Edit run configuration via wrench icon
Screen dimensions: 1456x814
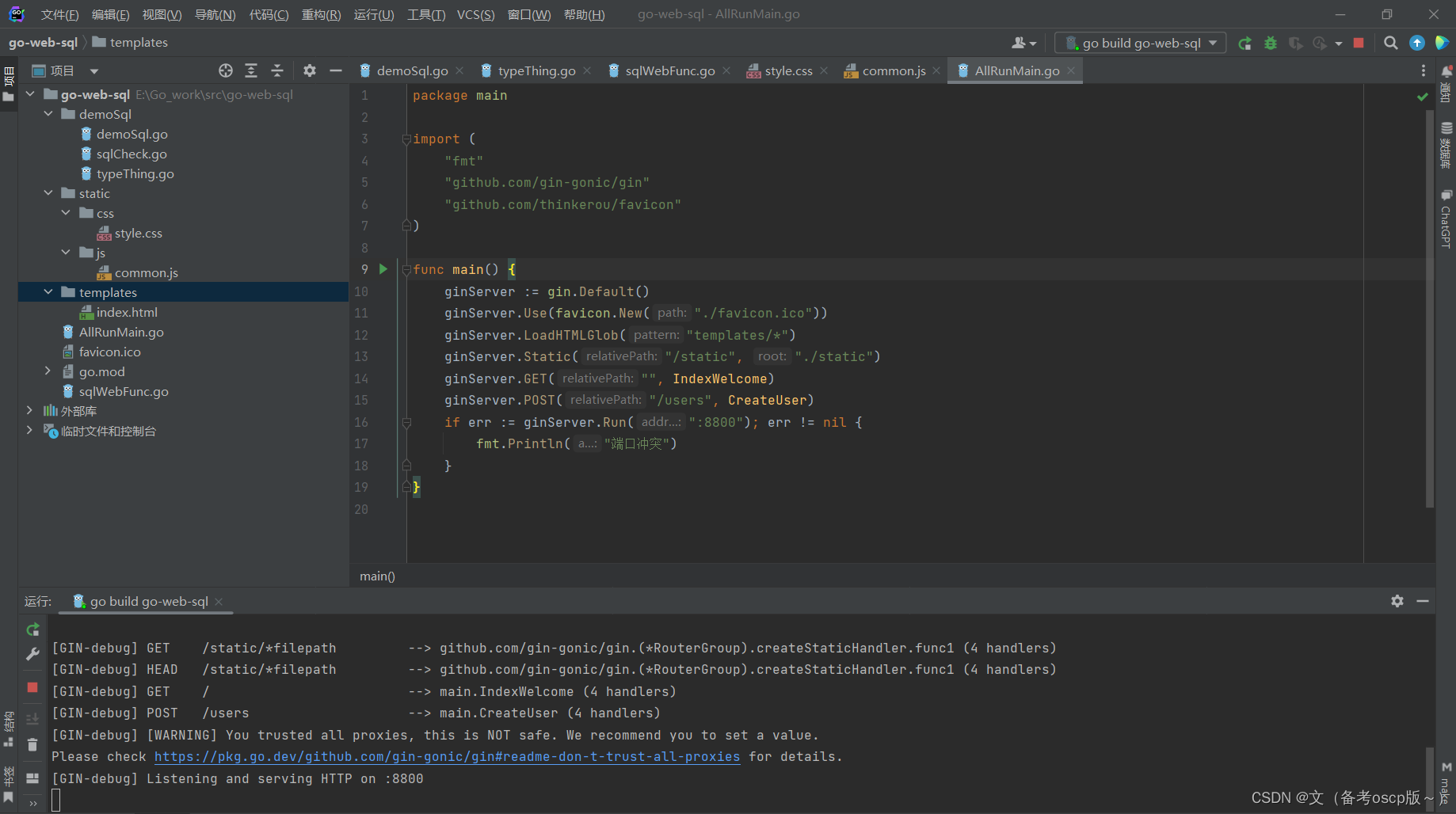coord(32,655)
